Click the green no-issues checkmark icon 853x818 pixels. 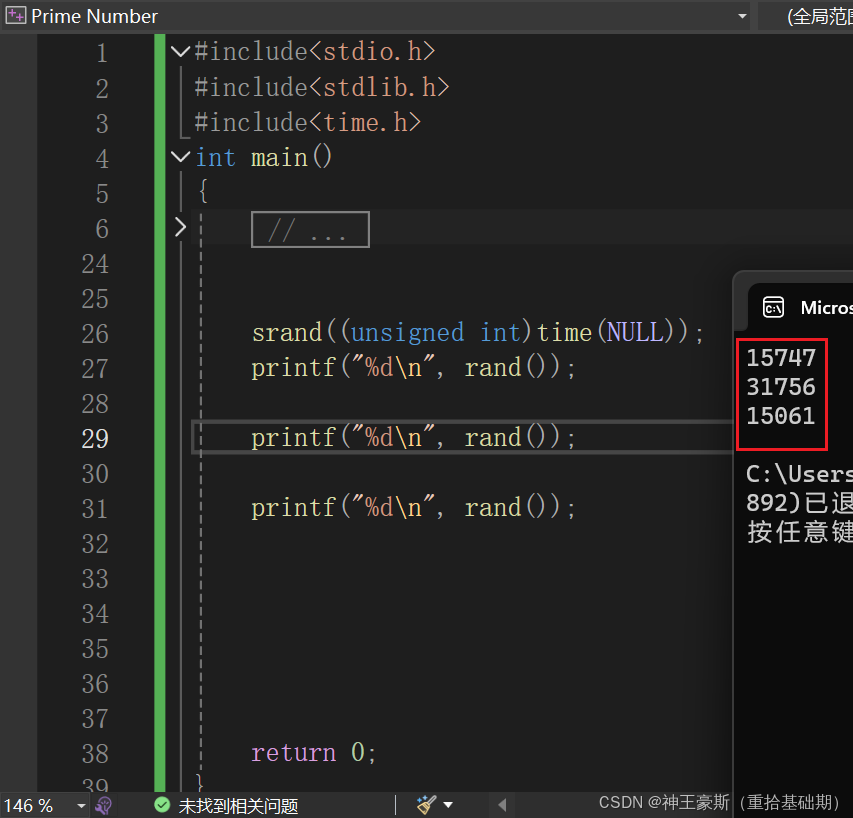(162, 804)
